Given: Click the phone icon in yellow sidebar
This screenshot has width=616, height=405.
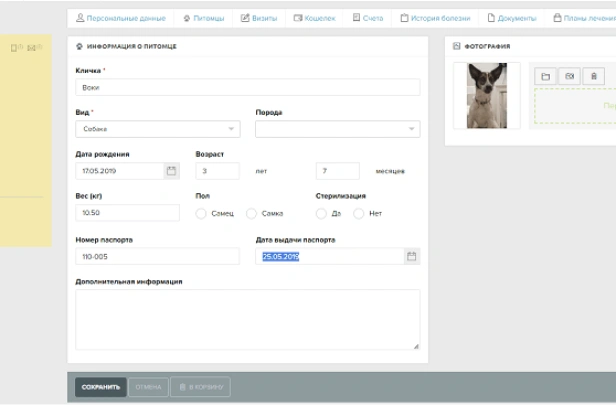Looking at the screenshot, I should pyautogui.click(x=15, y=48).
